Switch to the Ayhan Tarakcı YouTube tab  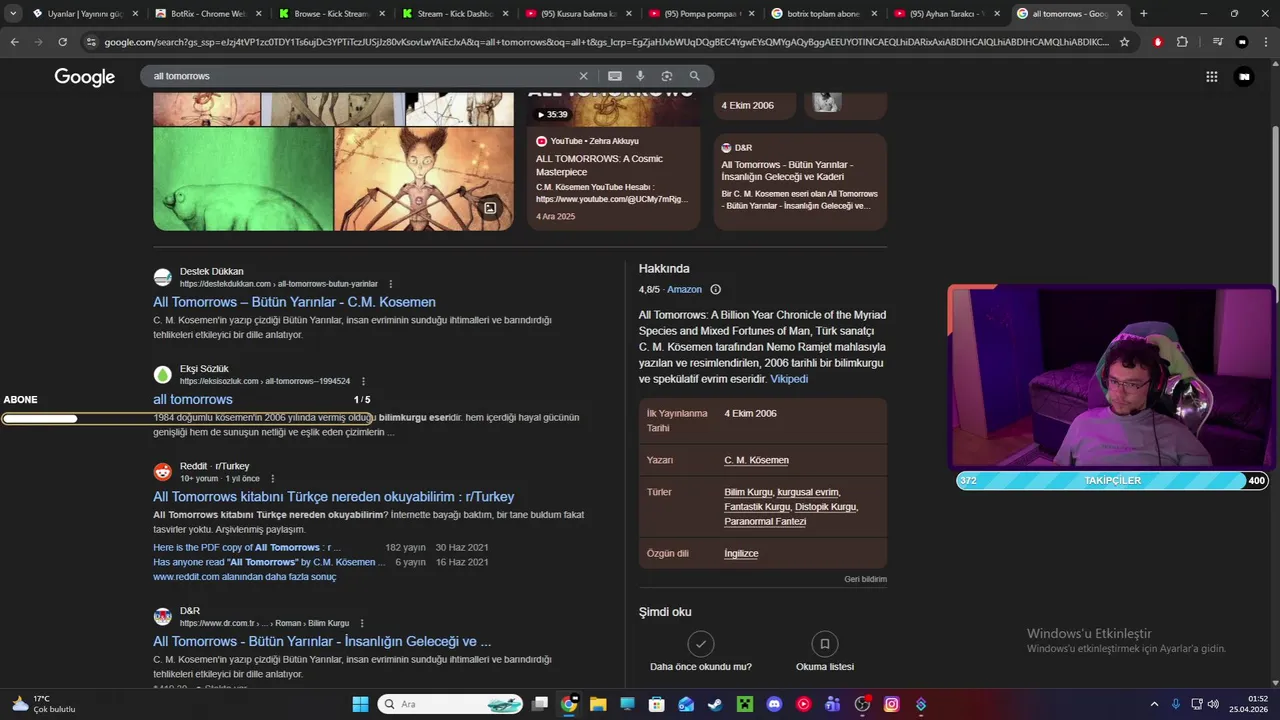pos(947,14)
